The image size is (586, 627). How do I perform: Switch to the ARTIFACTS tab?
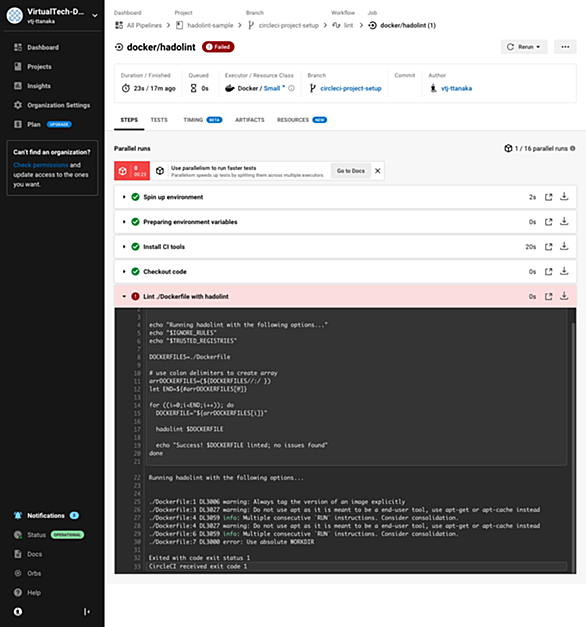click(x=250, y=120)
